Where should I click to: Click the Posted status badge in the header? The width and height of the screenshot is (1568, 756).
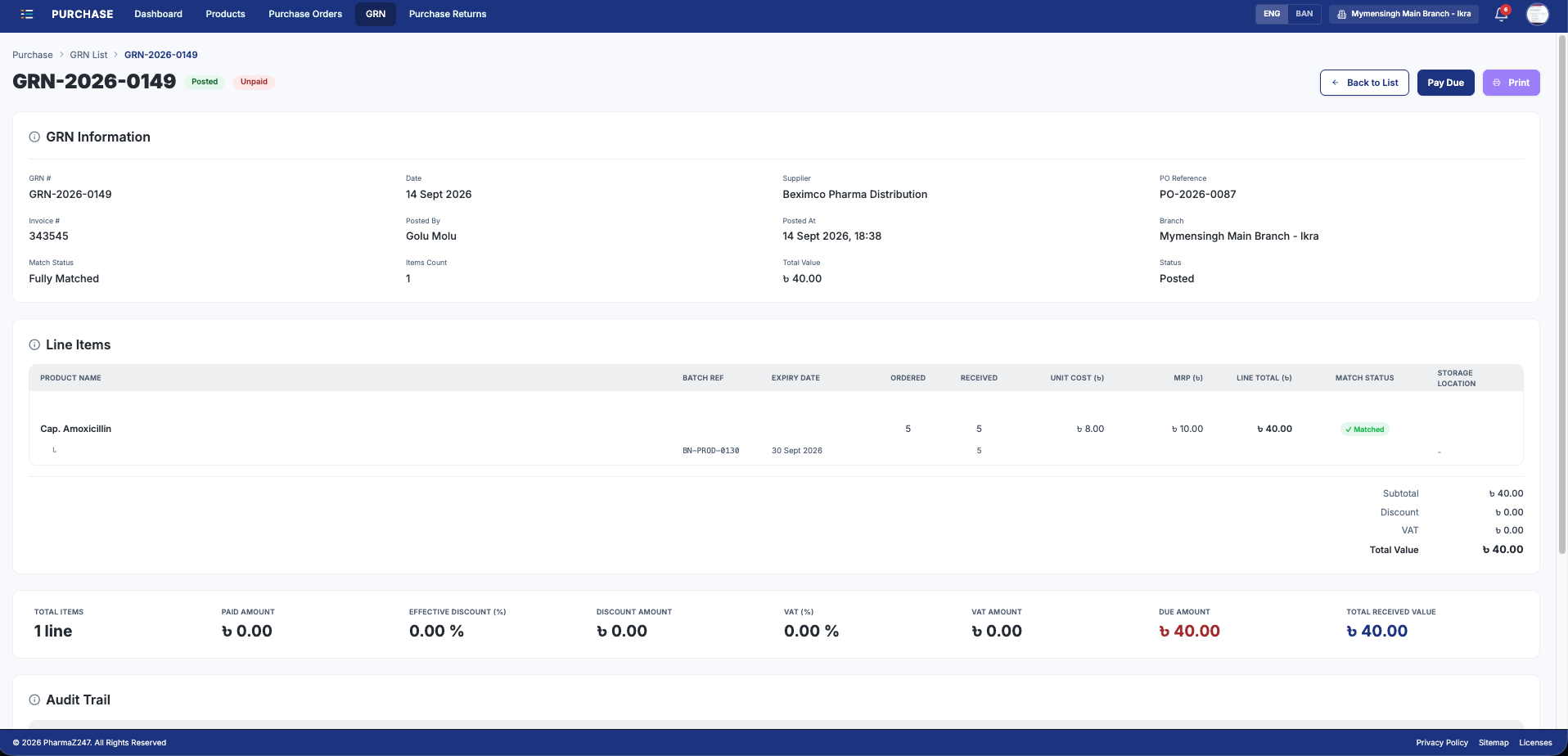pos(205,82)
